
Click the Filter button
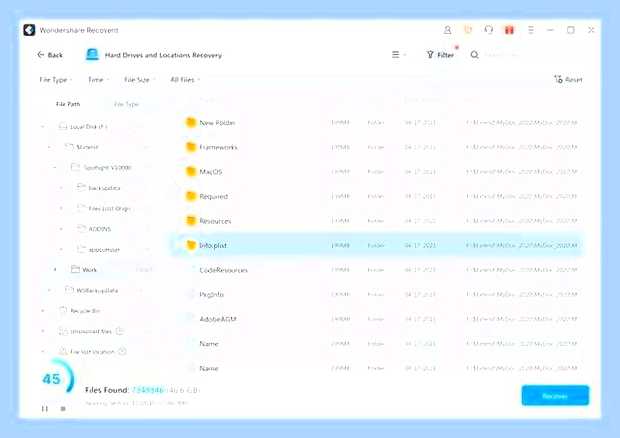[440, 55]
